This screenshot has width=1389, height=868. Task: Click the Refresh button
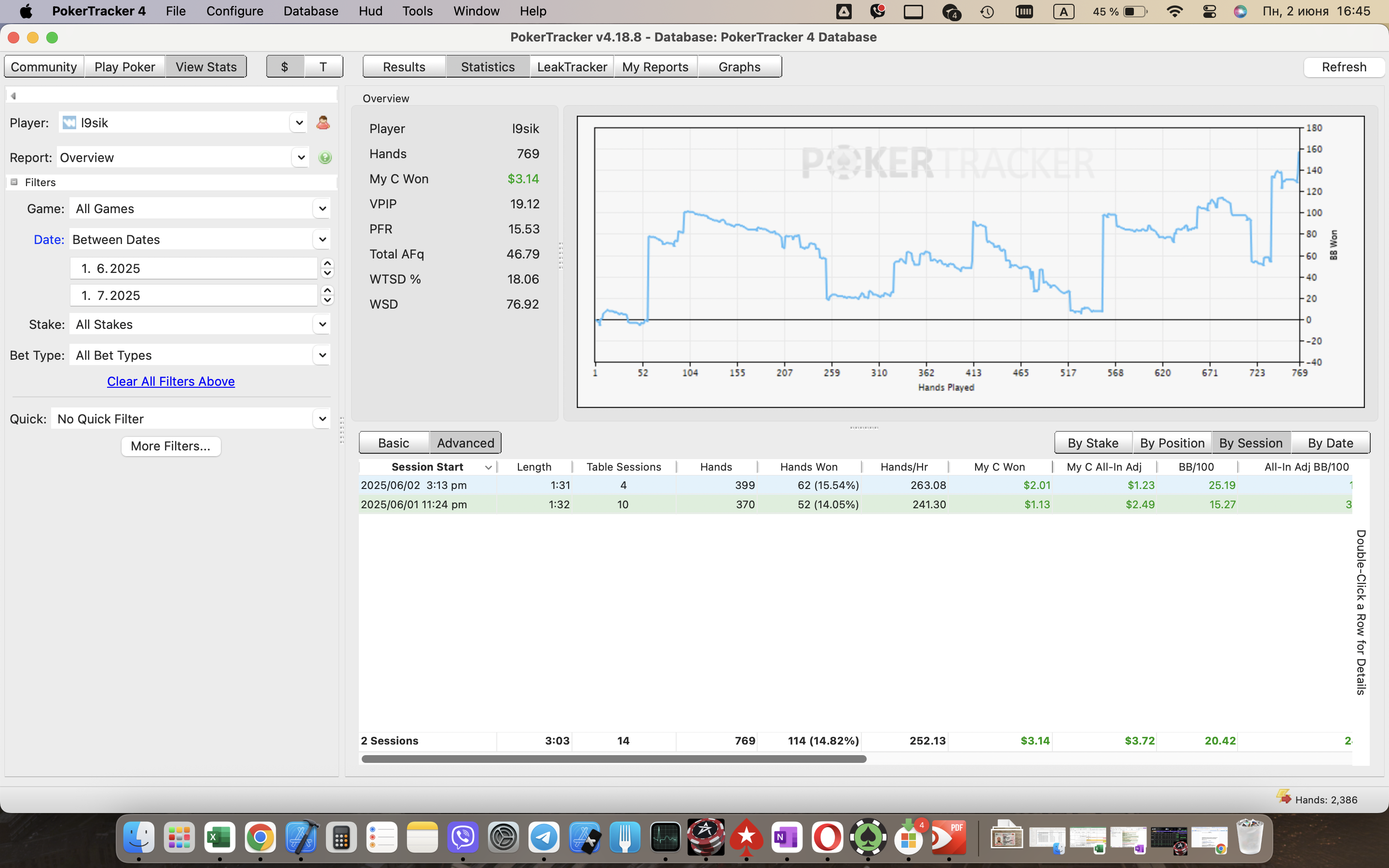pos(1344,67)
